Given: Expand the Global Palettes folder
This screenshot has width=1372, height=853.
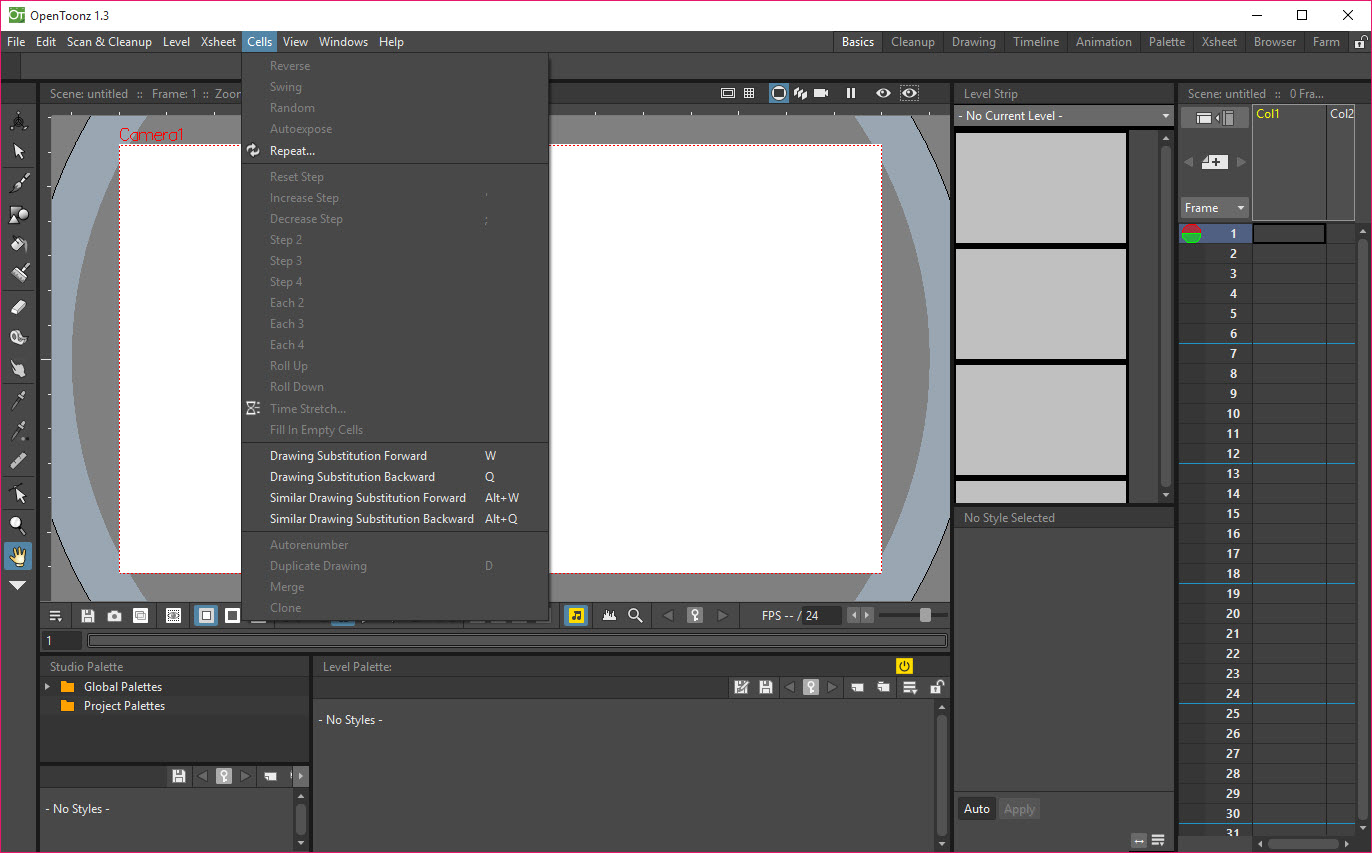Looking at the screenshot, I should tap(47, 687).
